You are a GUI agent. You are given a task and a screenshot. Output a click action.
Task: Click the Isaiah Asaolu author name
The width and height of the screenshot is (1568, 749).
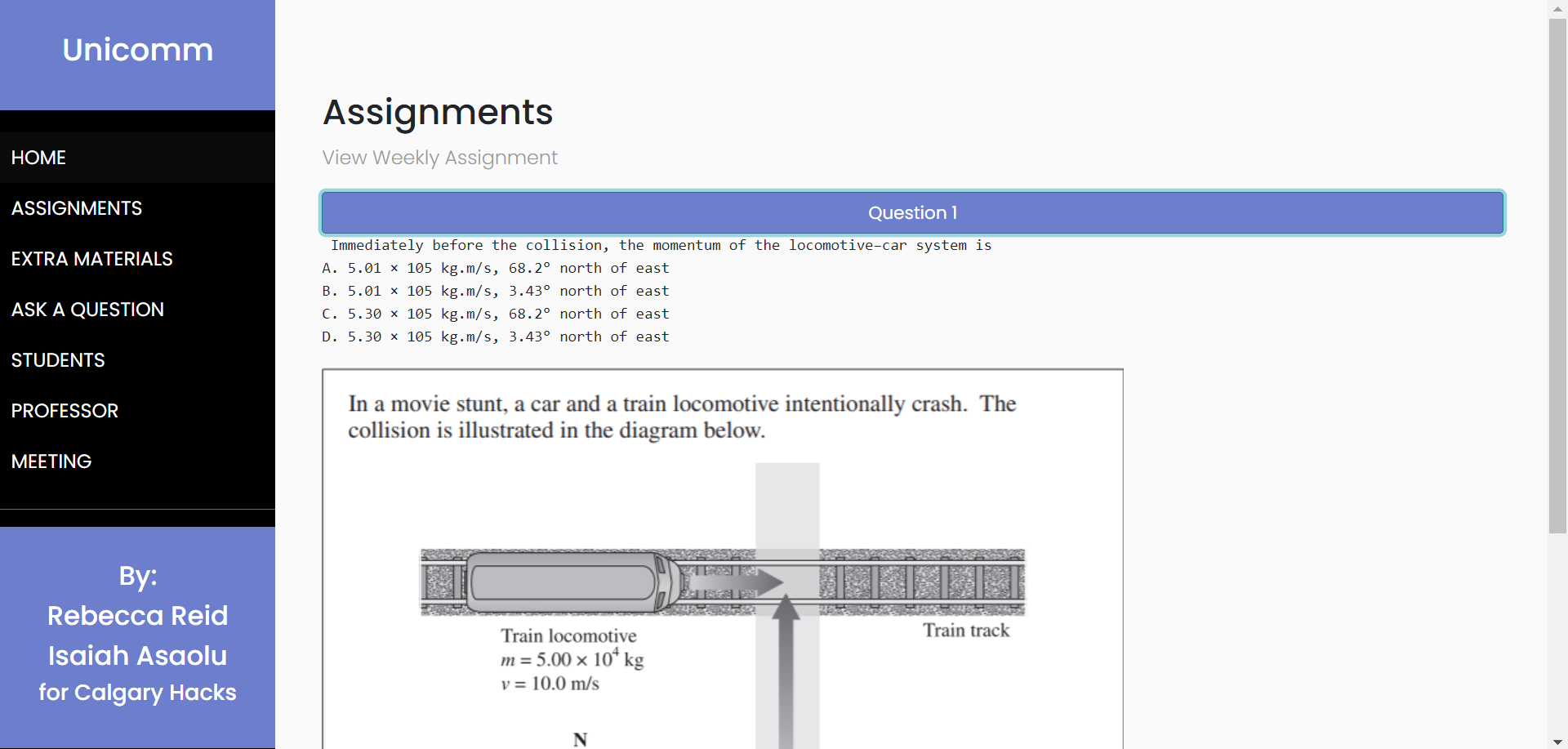click(137, 656)
